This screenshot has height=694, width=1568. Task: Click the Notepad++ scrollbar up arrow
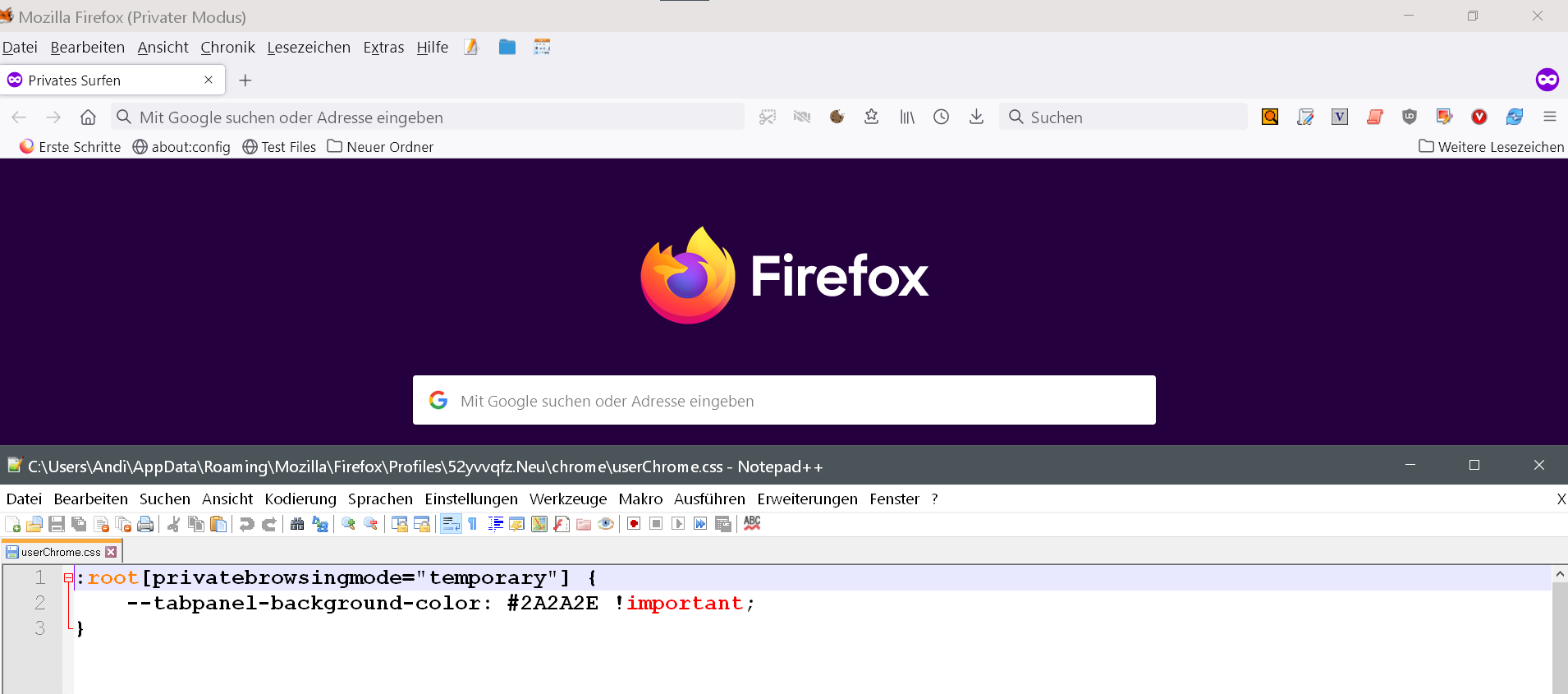(x=1560, y=574)
